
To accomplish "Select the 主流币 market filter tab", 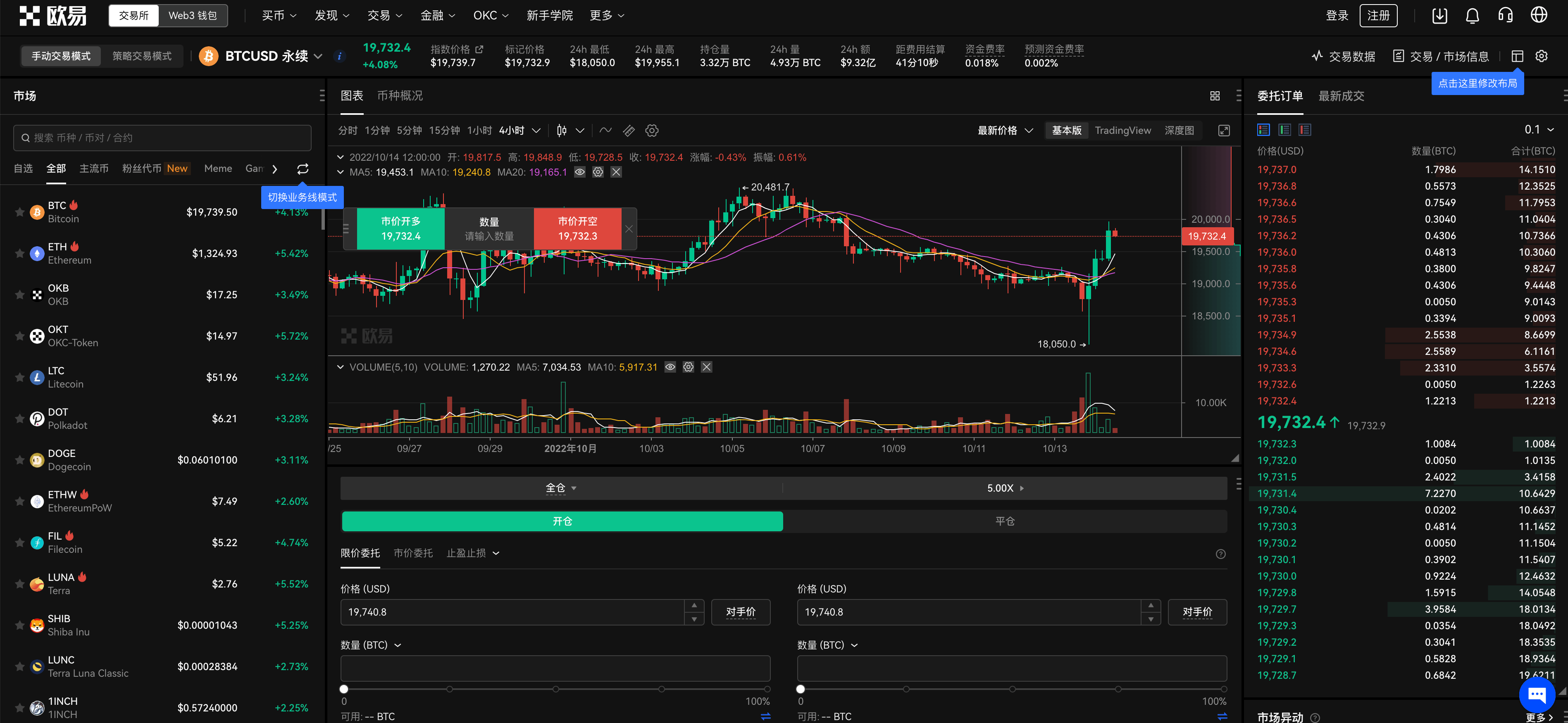I will point(94,169).
